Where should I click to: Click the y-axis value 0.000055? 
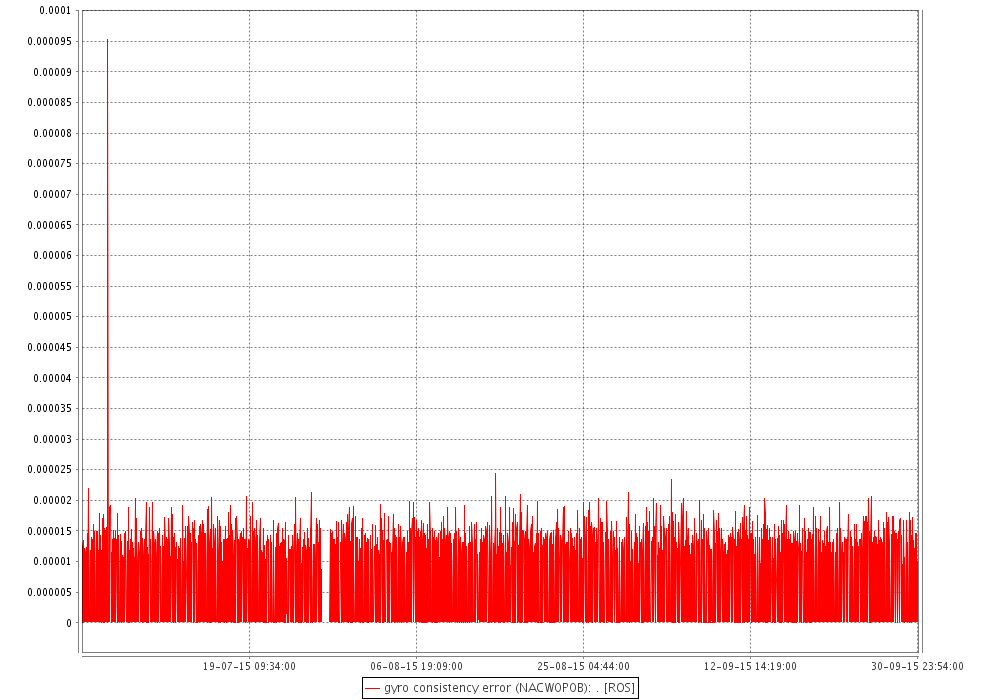pos(49,286)
